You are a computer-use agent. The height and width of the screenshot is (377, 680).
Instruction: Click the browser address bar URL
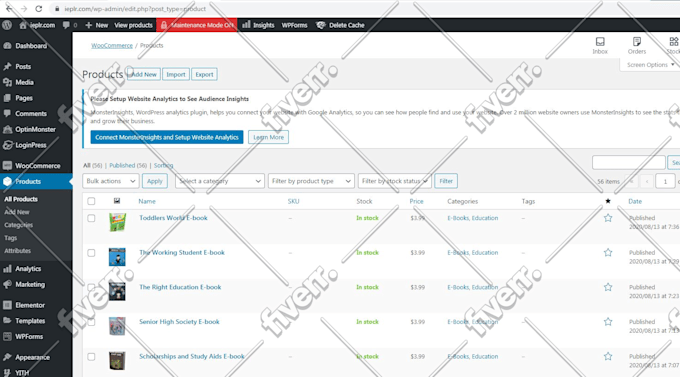point(135,9)
